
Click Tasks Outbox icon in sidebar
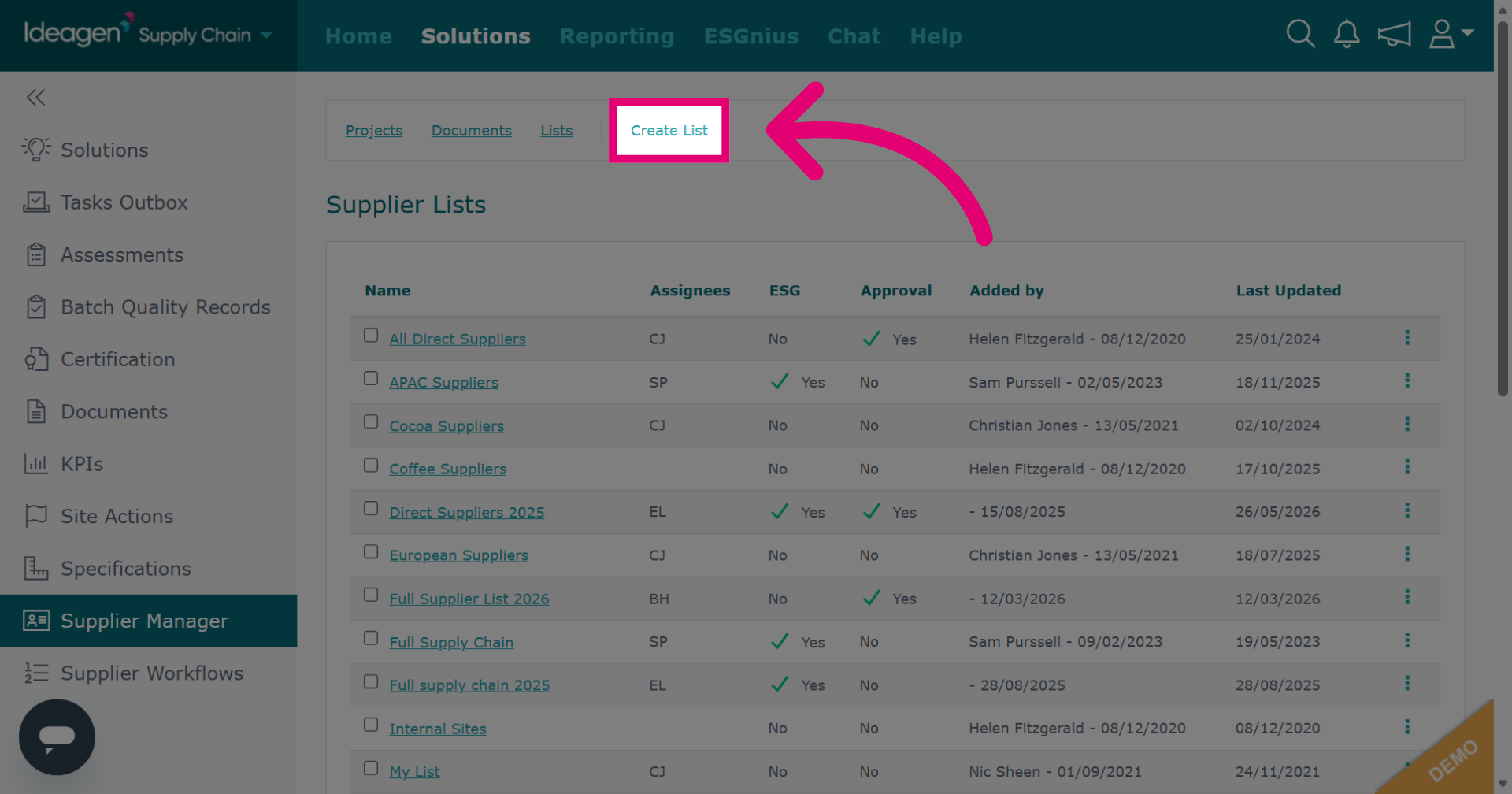click(x=36, y=202)
